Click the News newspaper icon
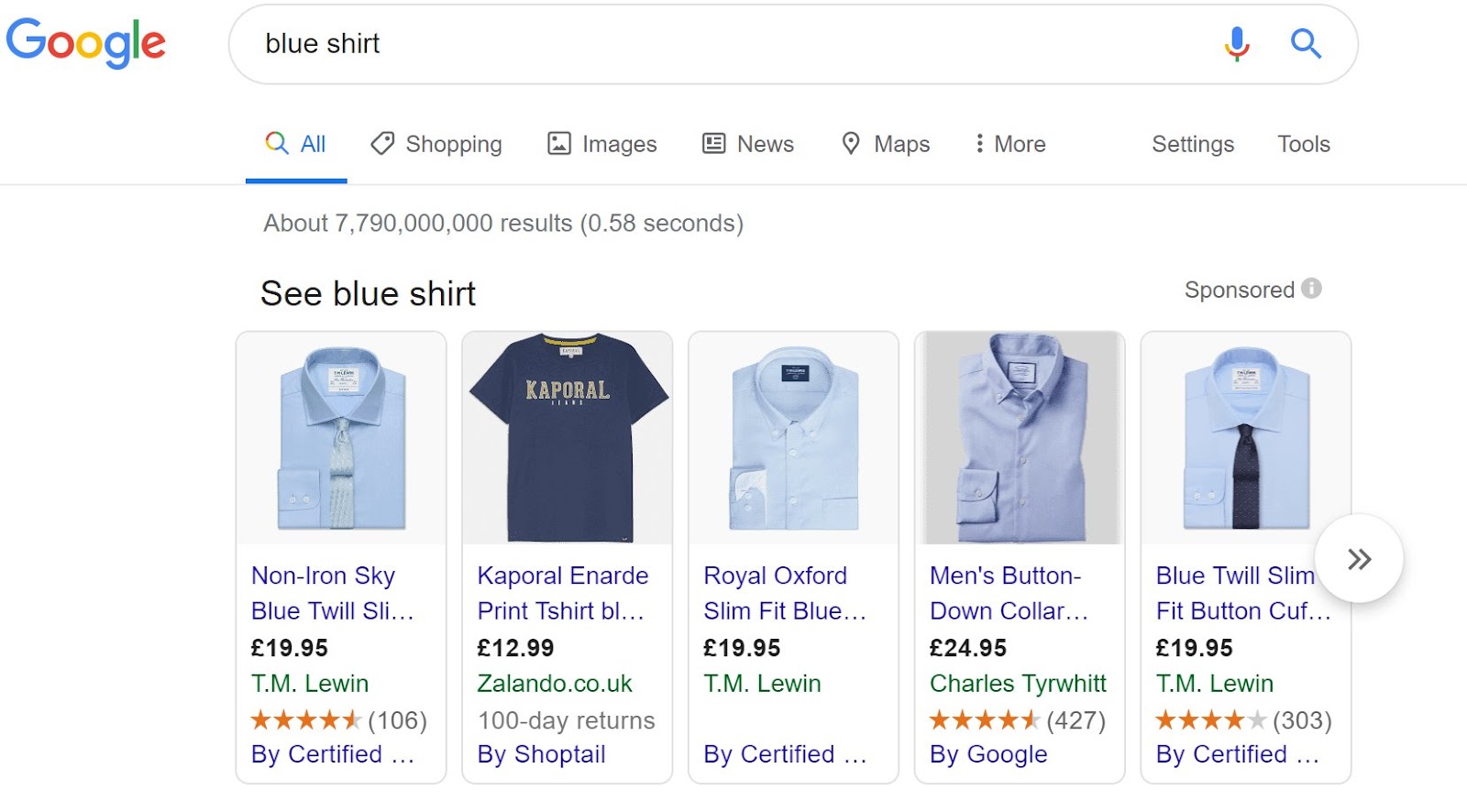The height and width of the screenshot is (812, 1467). point(713,144)
